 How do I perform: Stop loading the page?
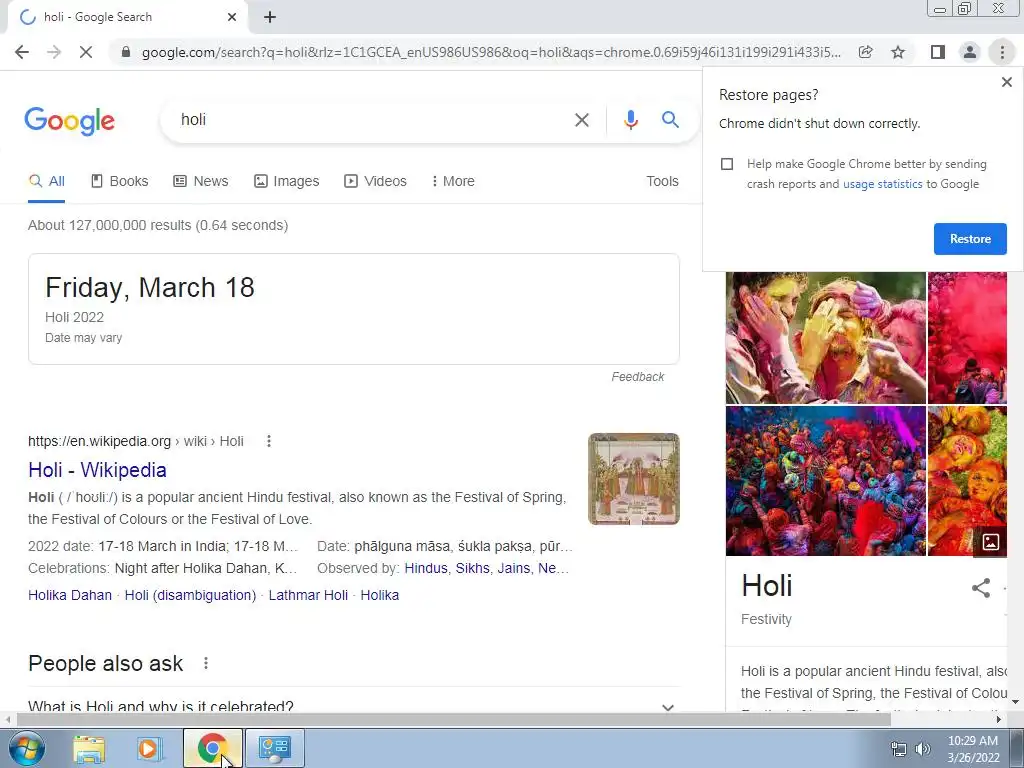(x=86, y=52)
